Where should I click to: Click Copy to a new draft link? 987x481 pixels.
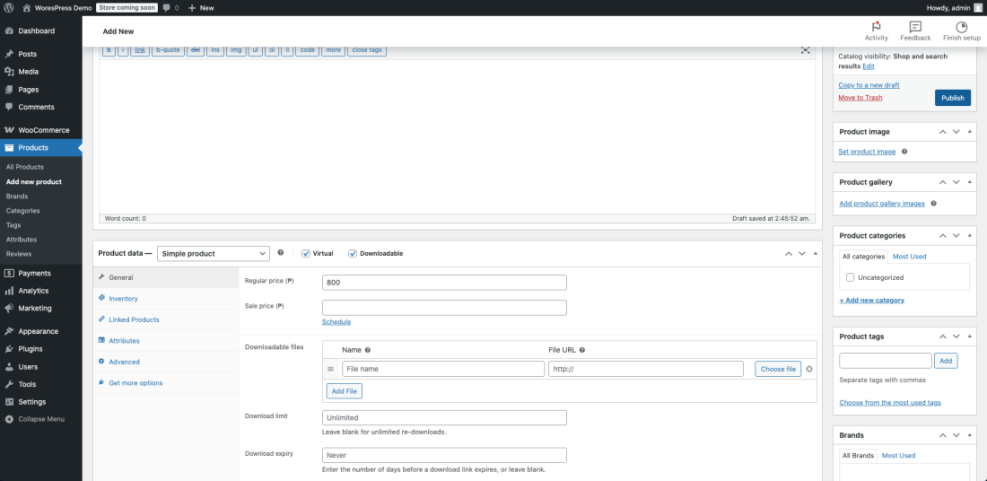pos(869,85)
